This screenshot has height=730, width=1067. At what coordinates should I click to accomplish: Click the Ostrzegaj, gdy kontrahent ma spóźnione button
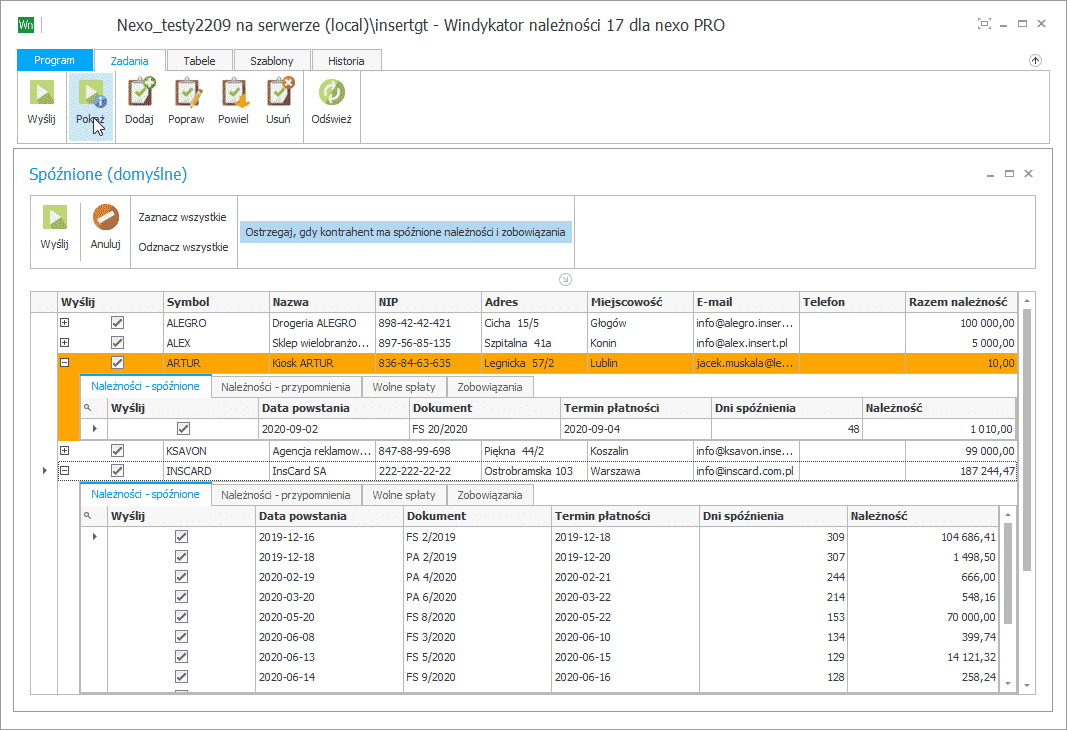click(x=406, y=232)
